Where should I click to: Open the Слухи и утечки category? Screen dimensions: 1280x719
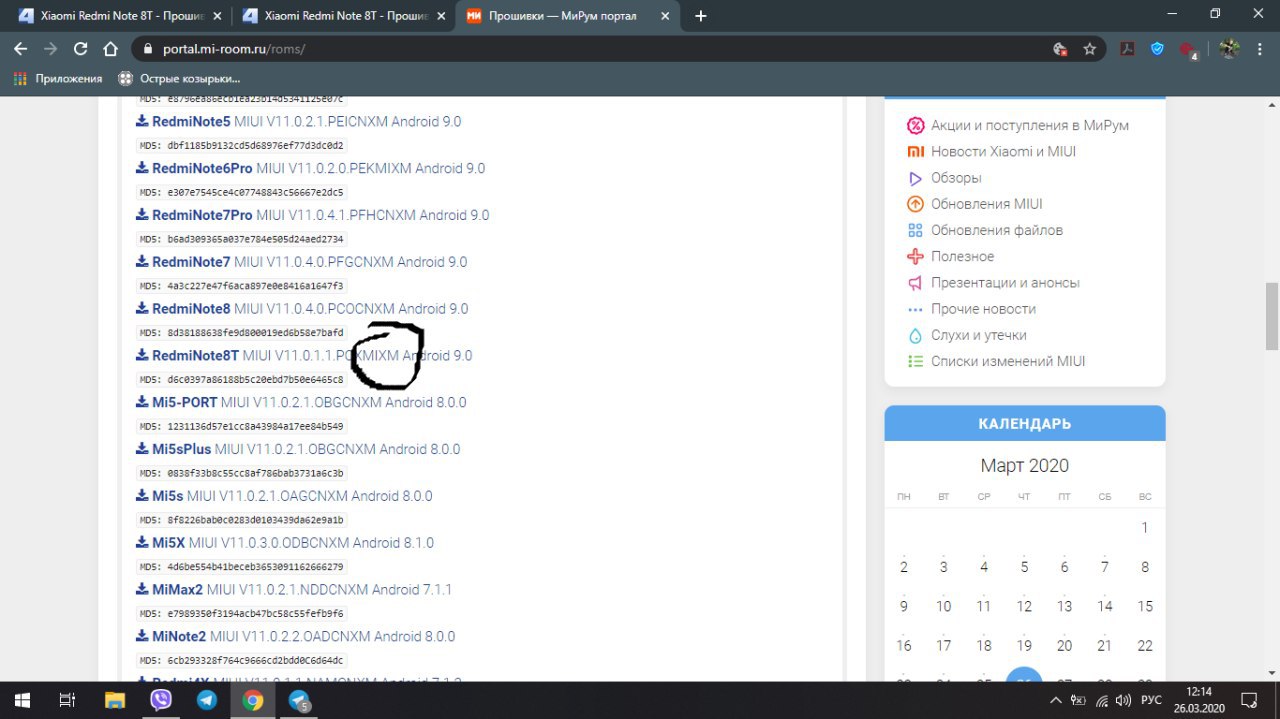point(978,335)
